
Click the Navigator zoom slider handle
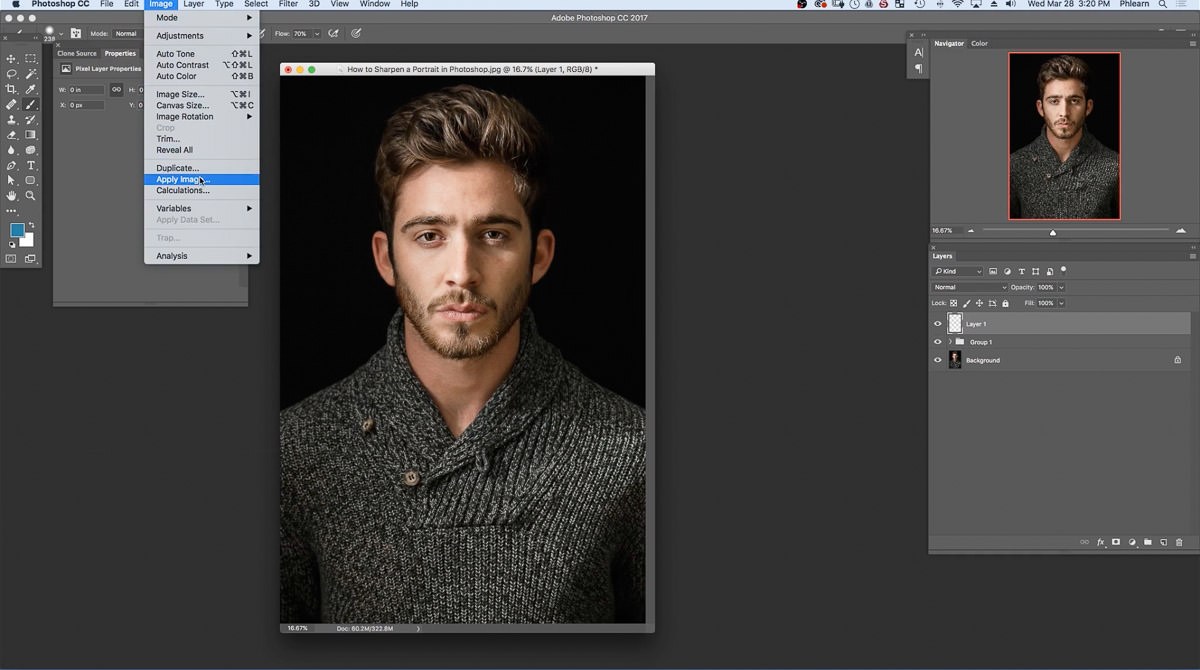[1052, 232]
